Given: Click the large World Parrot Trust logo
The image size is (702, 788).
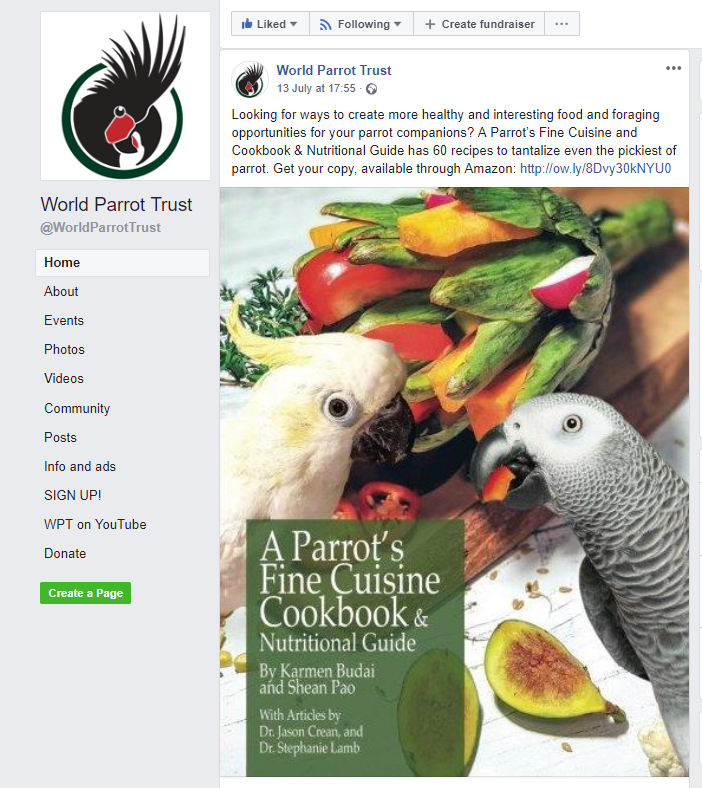Looking at the screenshot, I should point(125,96).
